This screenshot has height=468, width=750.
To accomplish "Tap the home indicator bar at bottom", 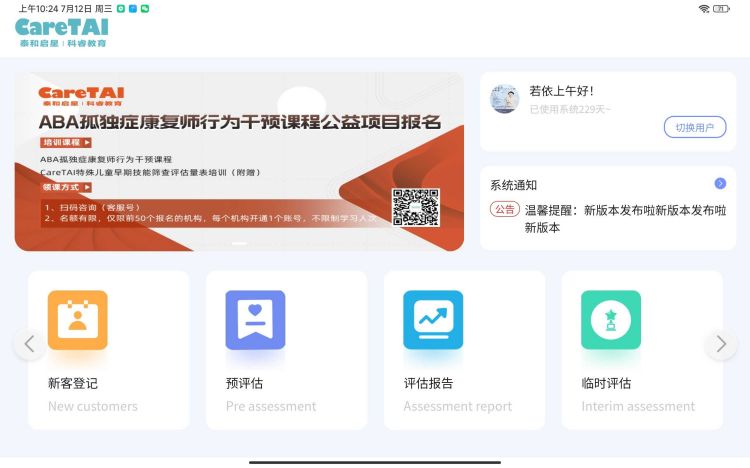I will [375, 462].
